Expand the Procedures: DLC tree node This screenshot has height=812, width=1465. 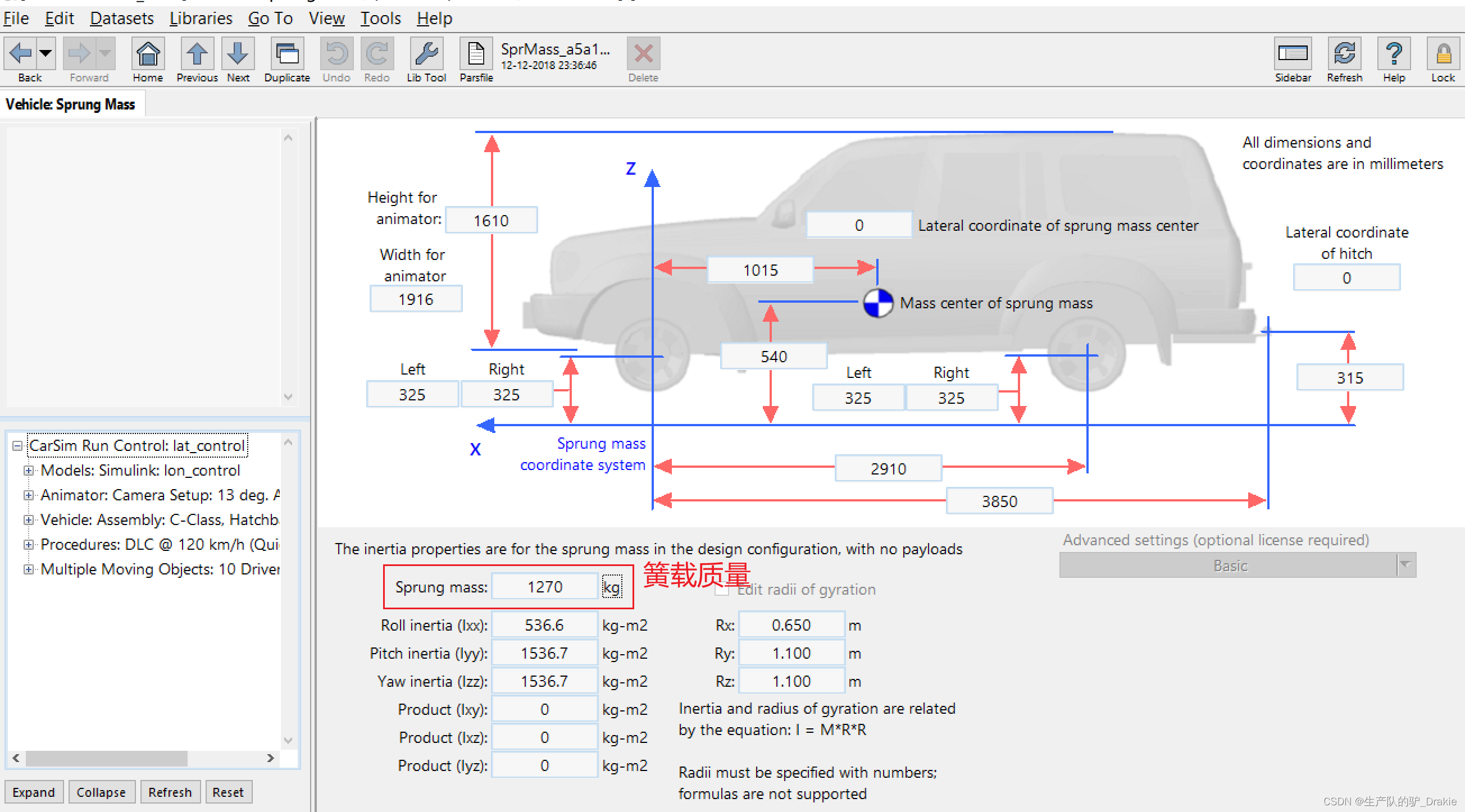pos(28,544)
